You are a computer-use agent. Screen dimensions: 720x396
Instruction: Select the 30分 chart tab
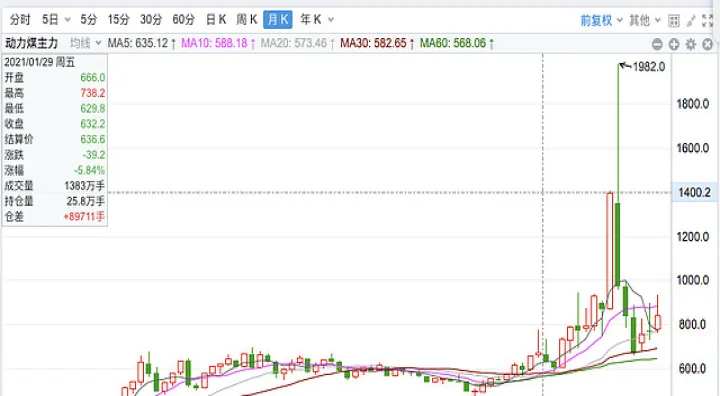point(151,20)
